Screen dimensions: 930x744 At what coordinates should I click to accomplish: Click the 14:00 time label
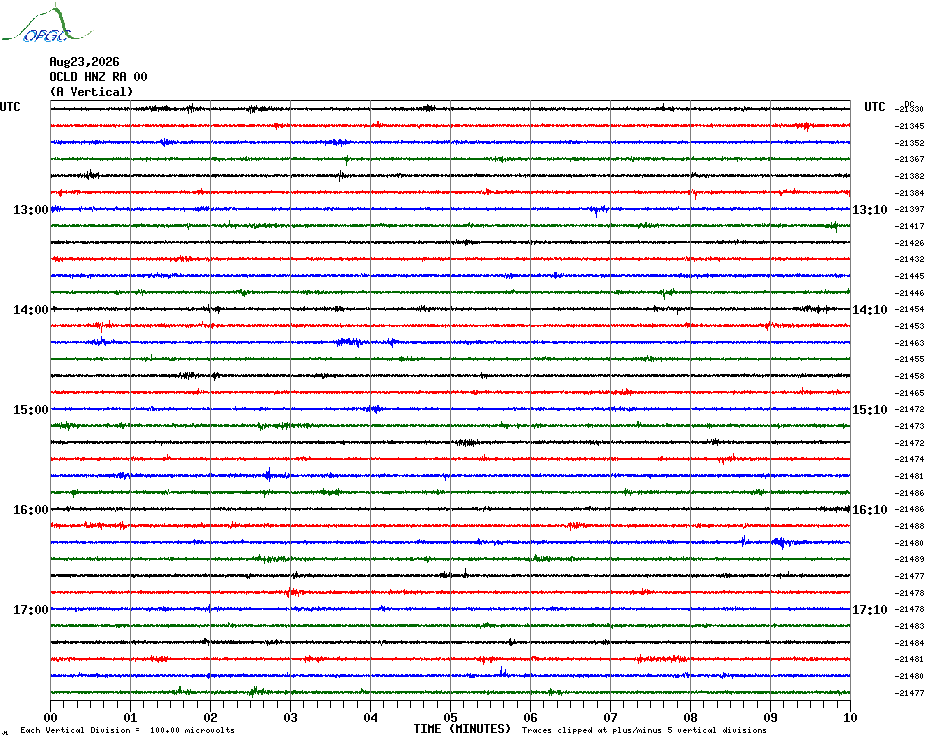click(31, 310)
